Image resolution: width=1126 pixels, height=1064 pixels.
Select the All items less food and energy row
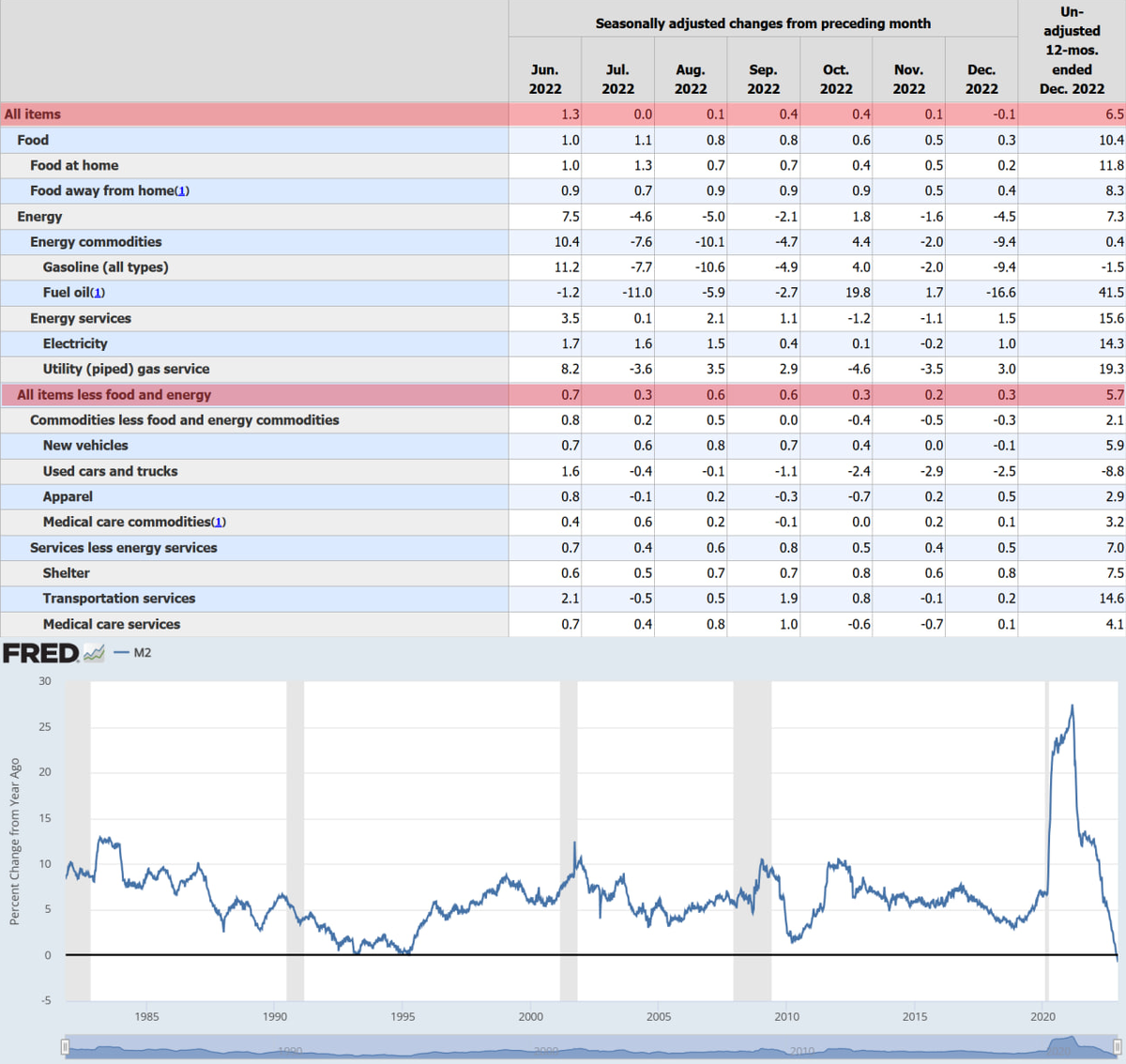(x=114, y=395)
